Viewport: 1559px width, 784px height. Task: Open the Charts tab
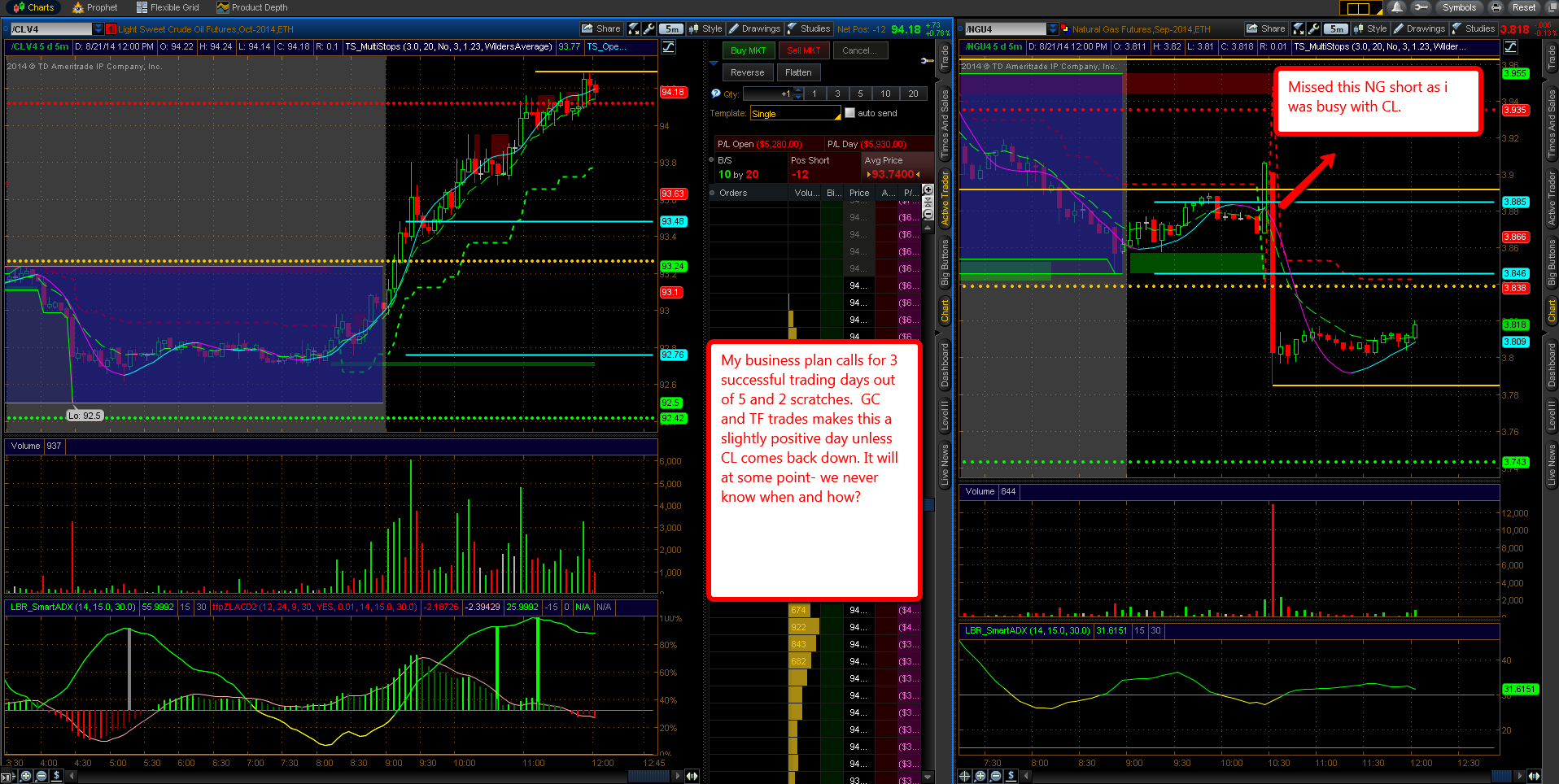pyautogui.click(x=34, y=7)
